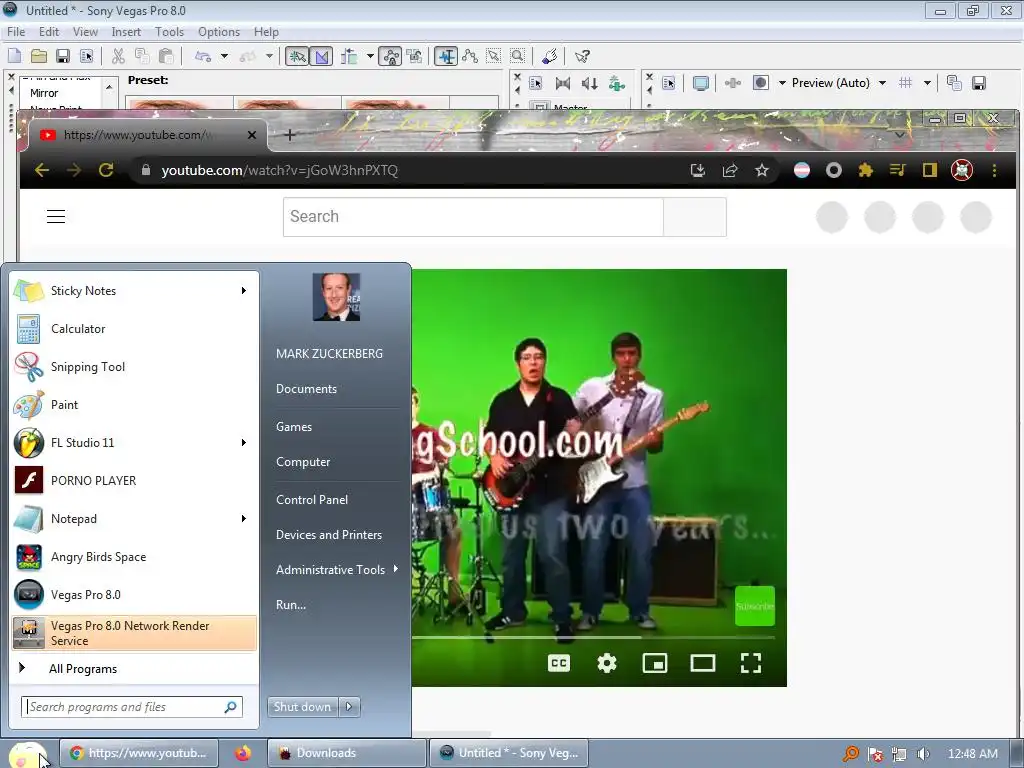Select the Normal Edit tool

point(446,56)
